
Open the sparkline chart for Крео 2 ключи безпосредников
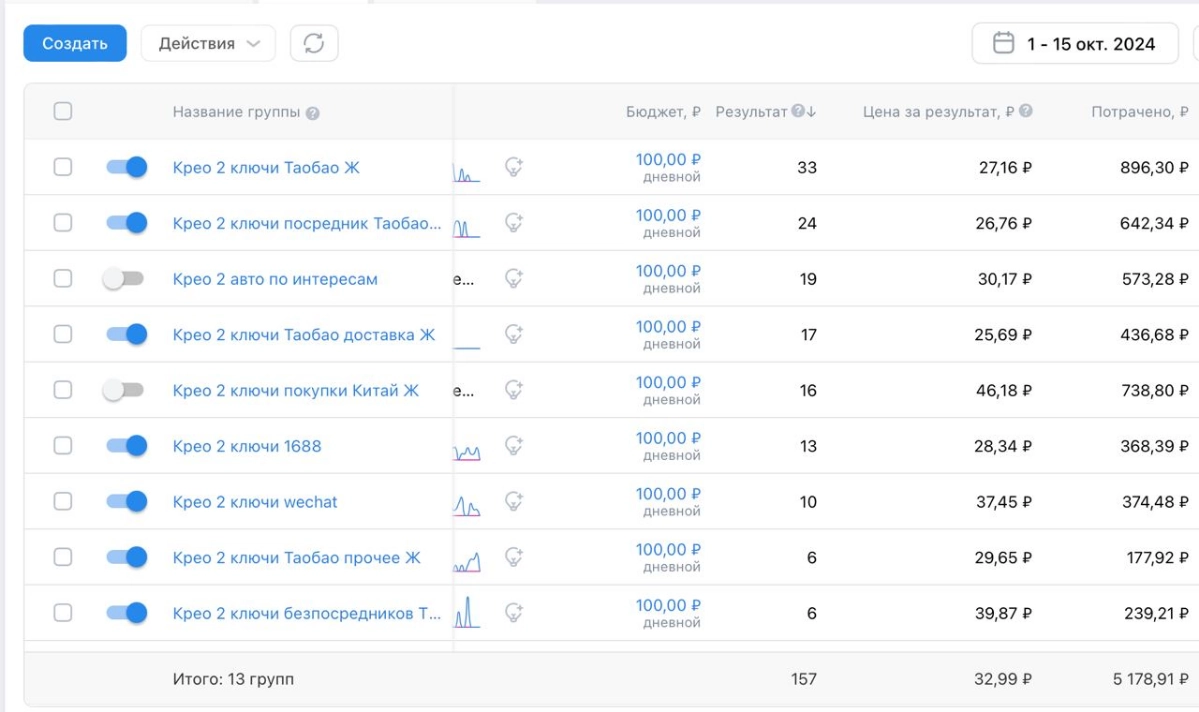coord(466,613)
